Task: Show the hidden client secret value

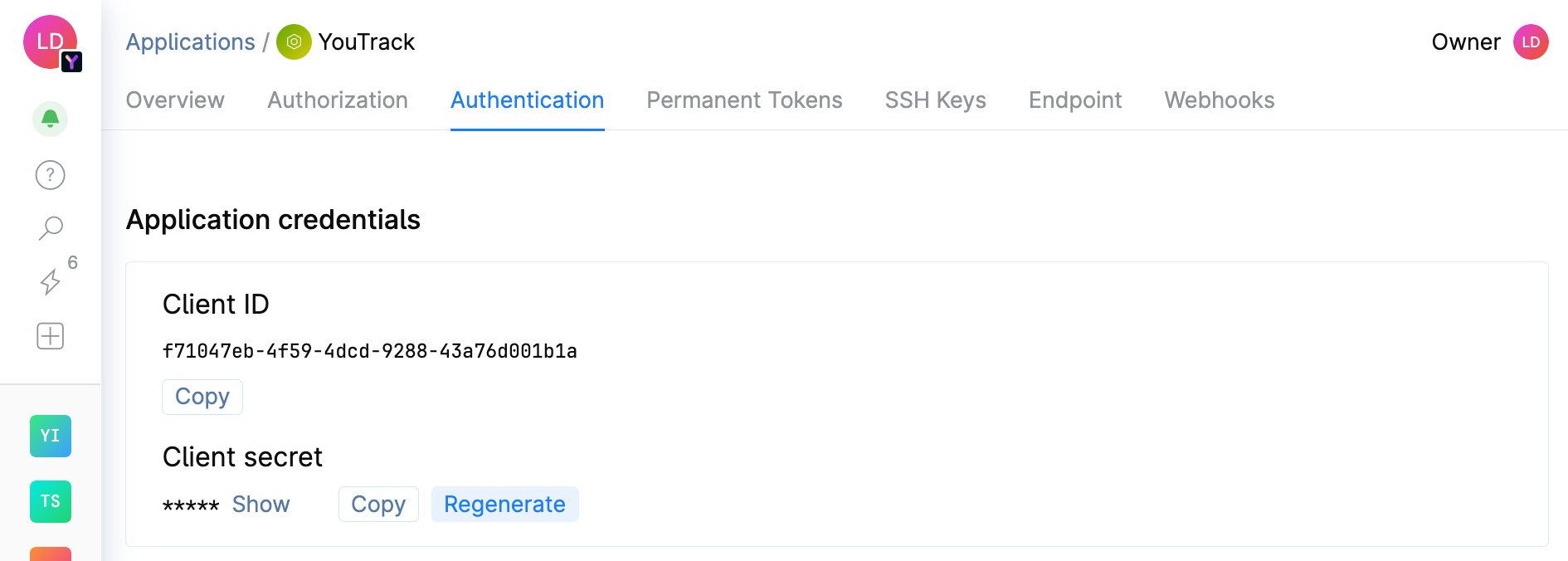Action: (x=261, y=504)
